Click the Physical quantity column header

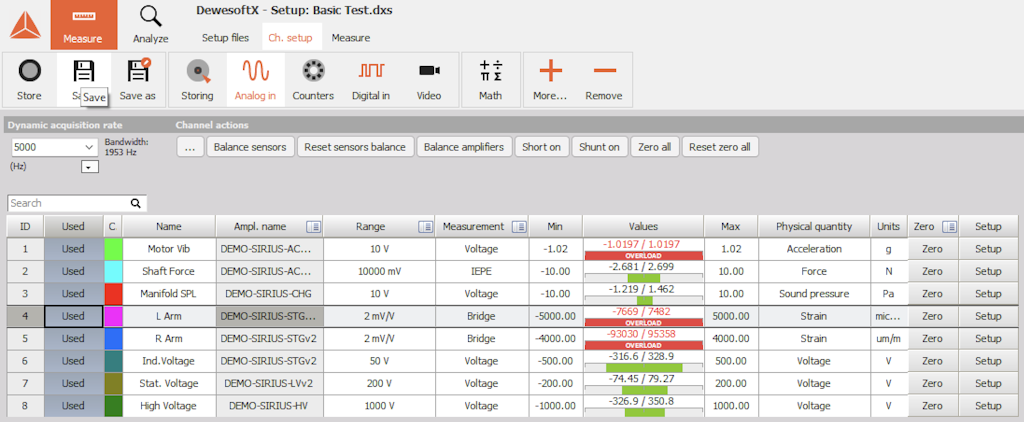point(814,227)
